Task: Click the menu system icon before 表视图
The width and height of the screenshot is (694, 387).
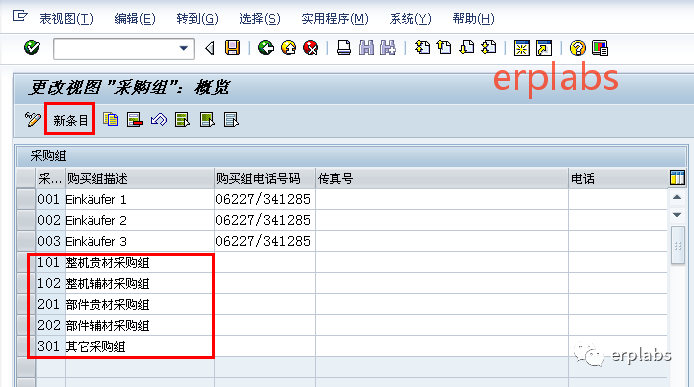Action: [x=20, y=17]
